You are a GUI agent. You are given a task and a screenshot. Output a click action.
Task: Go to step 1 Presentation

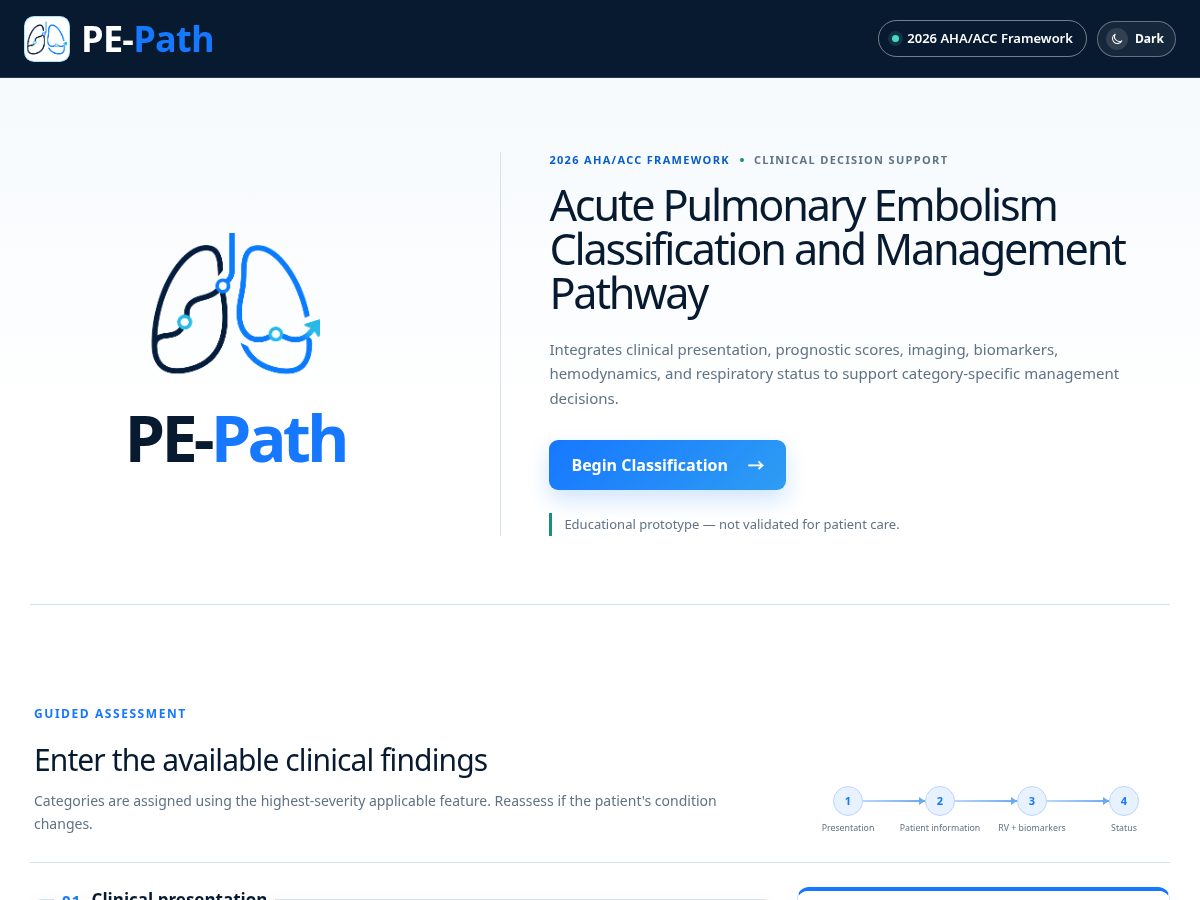click(848, 810)
